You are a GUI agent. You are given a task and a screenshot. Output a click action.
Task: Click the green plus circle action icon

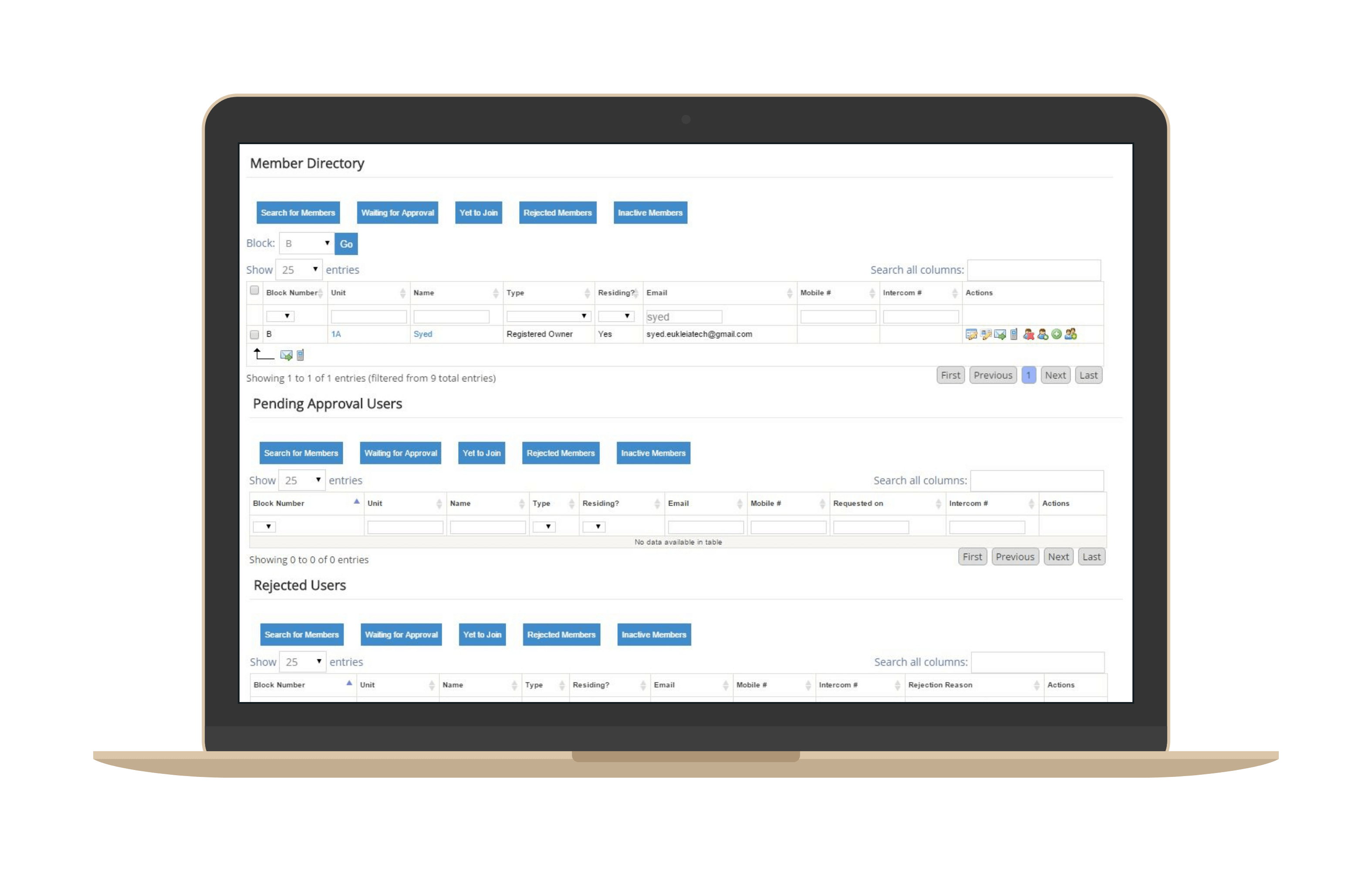[x=1056, y=334]
